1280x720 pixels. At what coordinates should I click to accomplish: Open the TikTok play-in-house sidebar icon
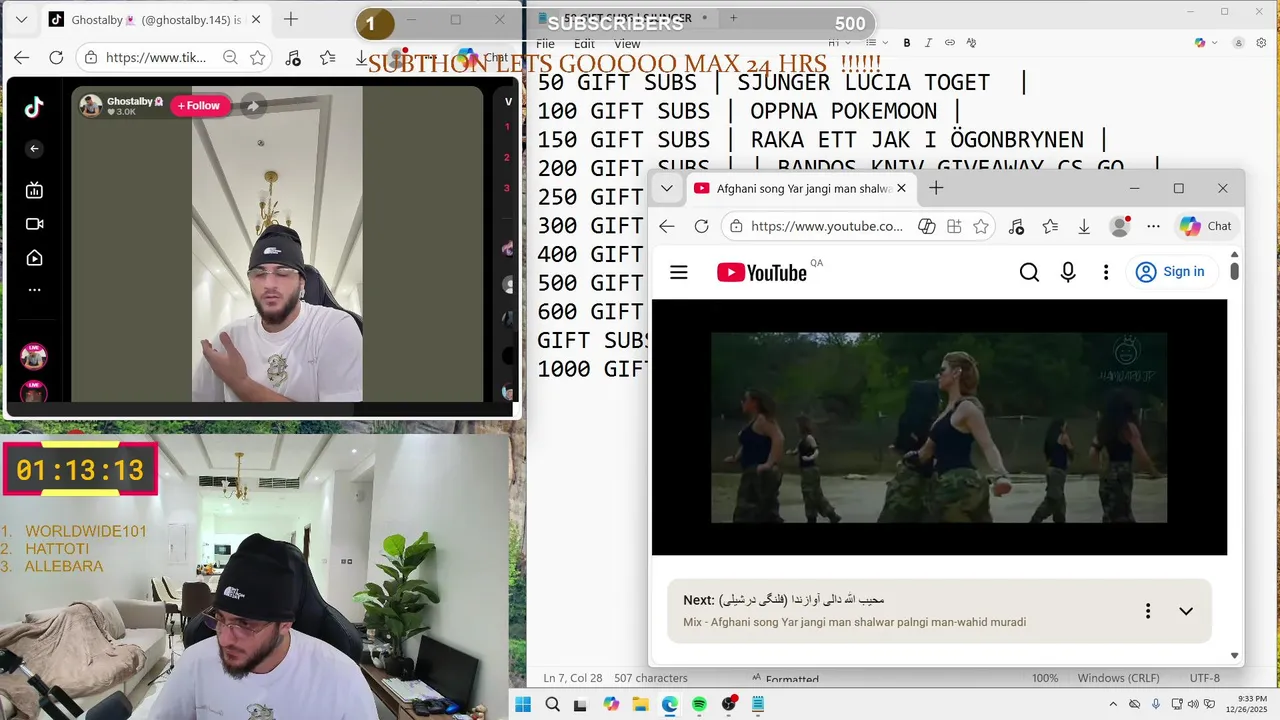click(34, 258)
